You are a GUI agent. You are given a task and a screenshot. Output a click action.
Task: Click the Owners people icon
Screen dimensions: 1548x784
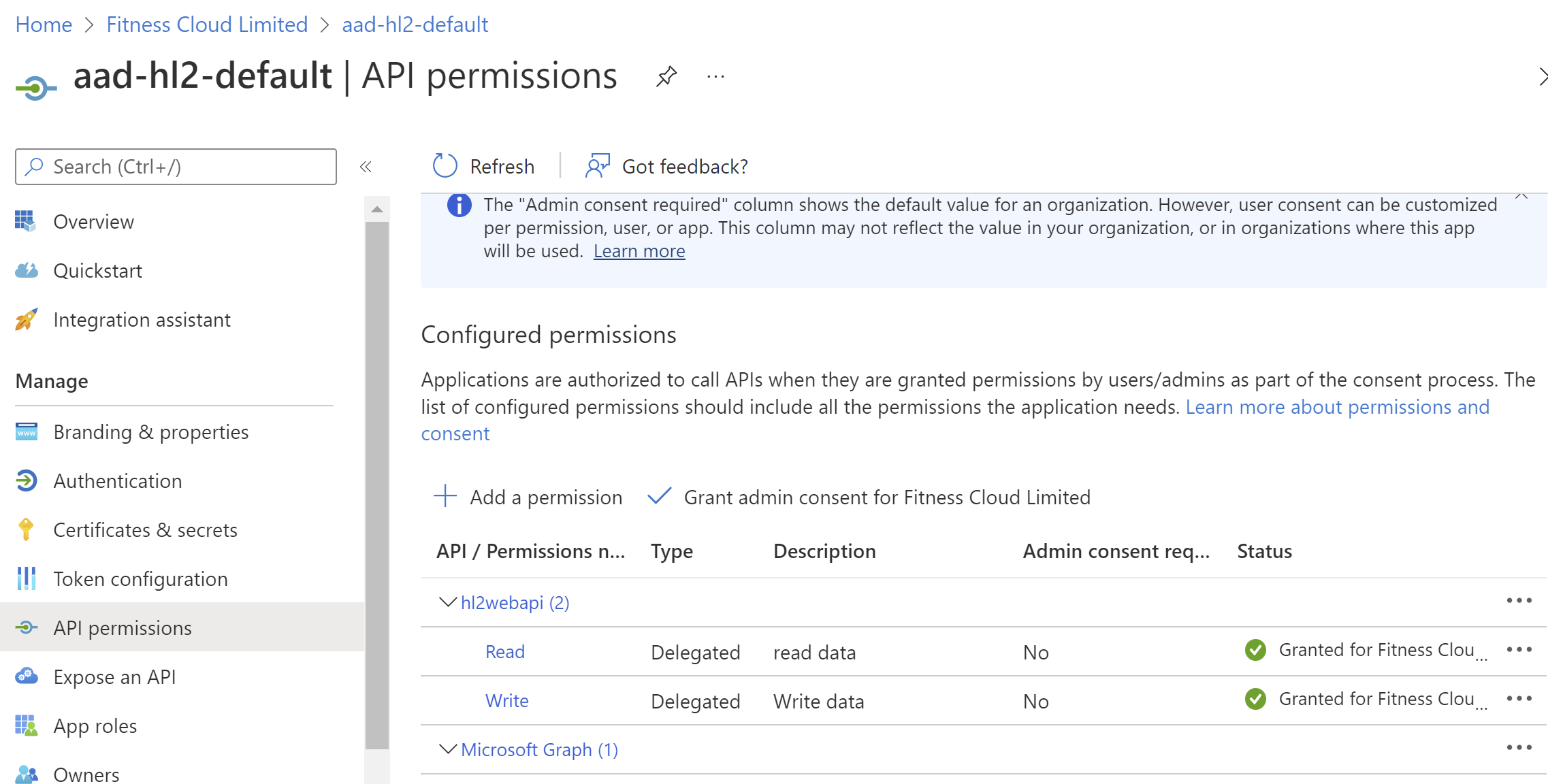pyautogui.click(x=26, y=774)
